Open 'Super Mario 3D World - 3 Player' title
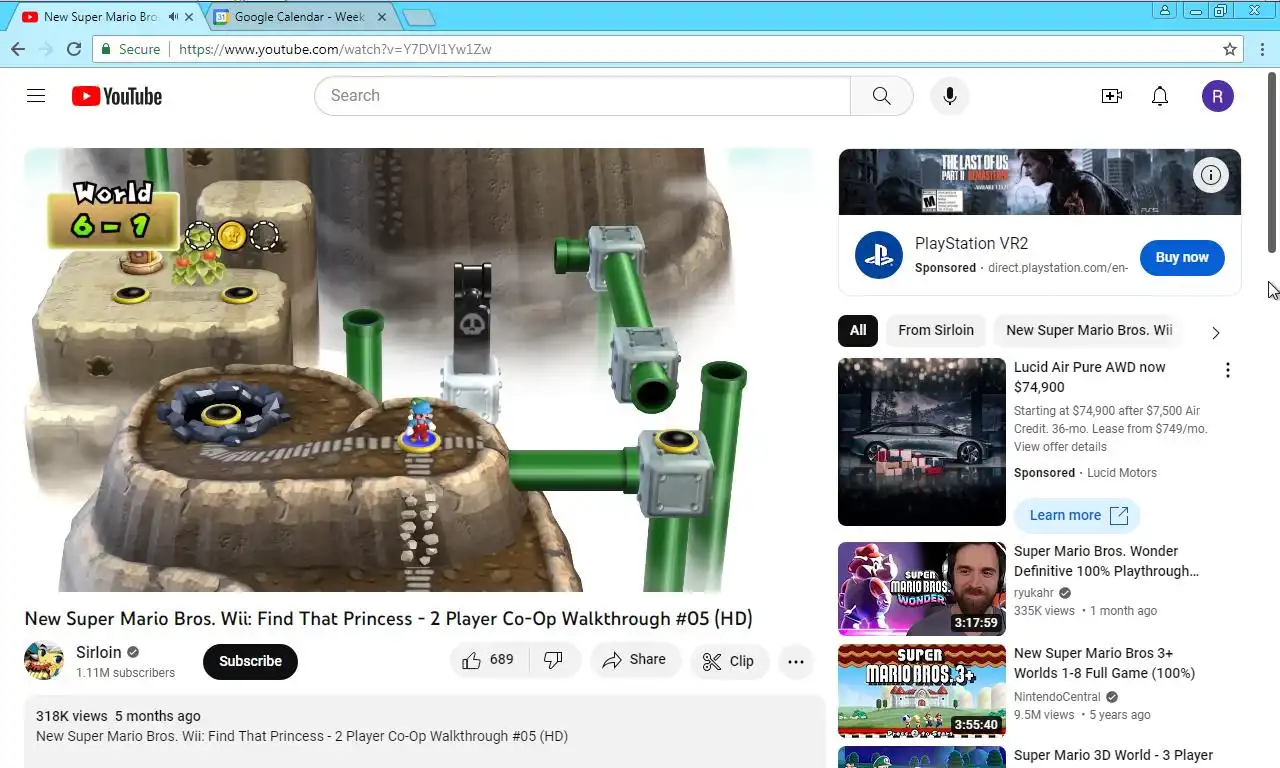 [x=1113, y=755]
